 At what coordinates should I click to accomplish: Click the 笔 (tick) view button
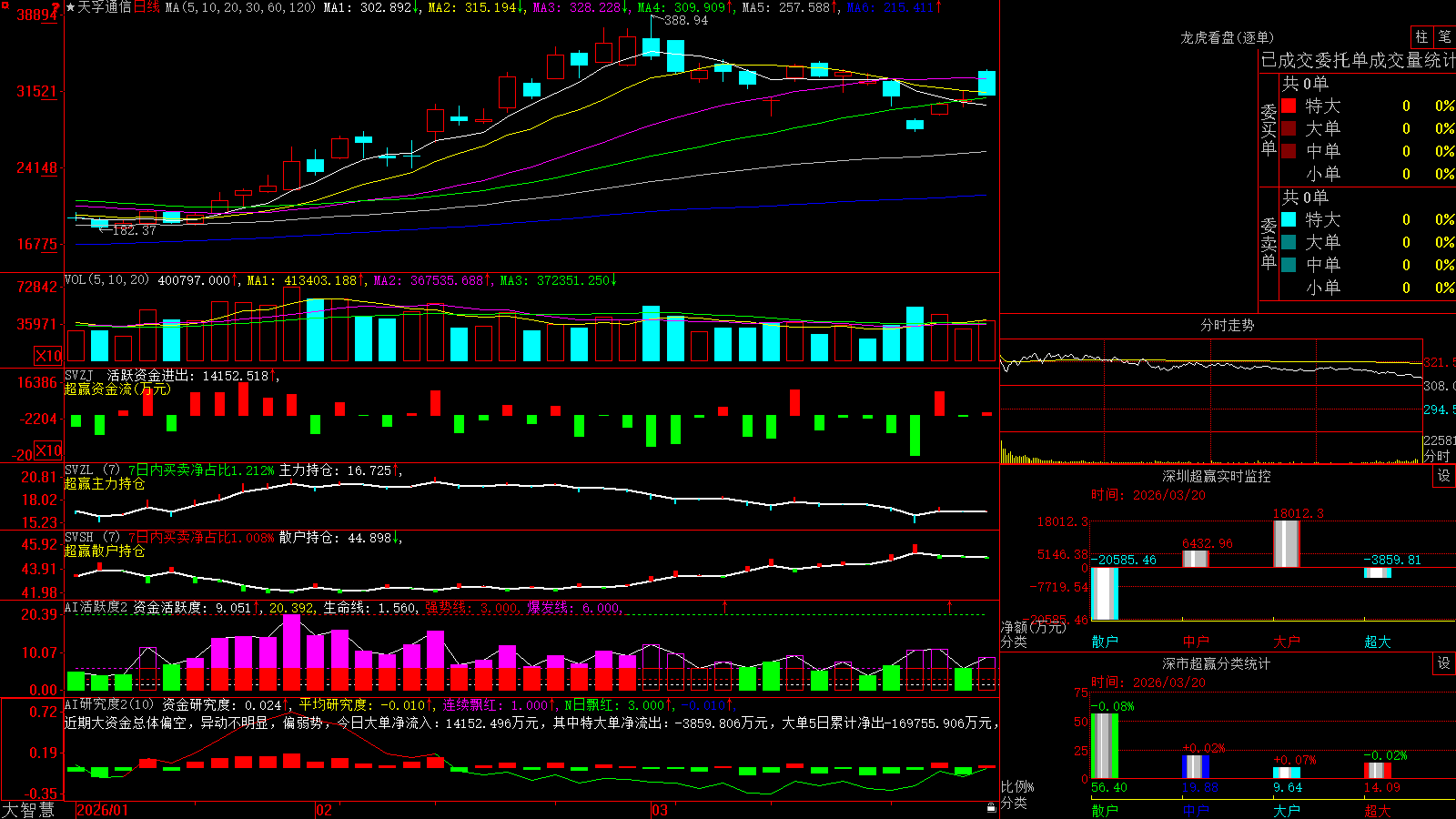tap(1445, 36)
